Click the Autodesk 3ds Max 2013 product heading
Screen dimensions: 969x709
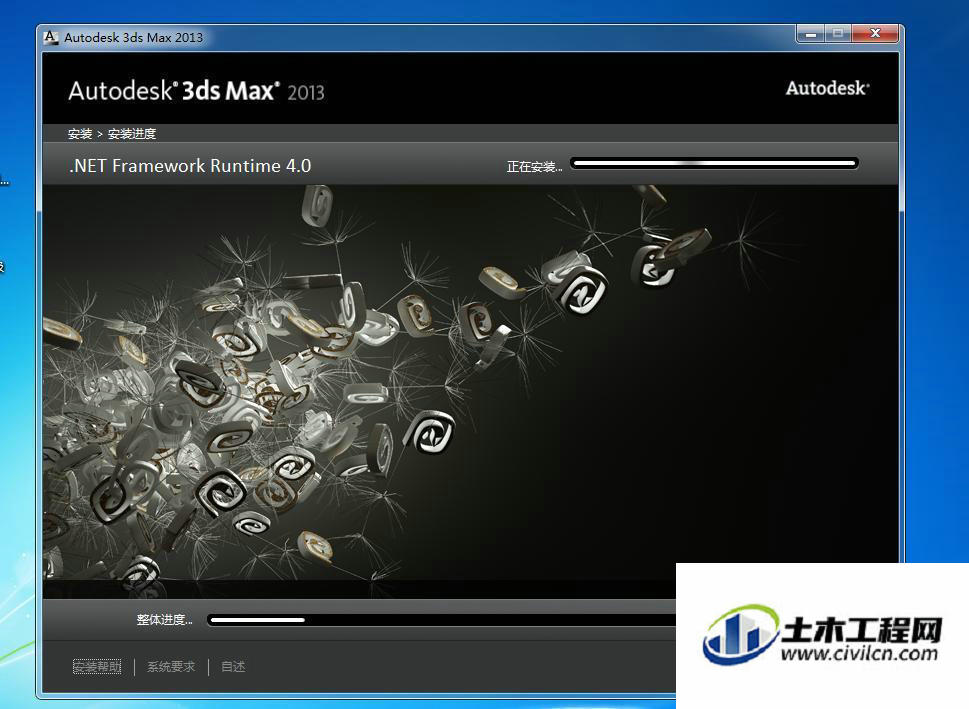click(x=197, y=91)
